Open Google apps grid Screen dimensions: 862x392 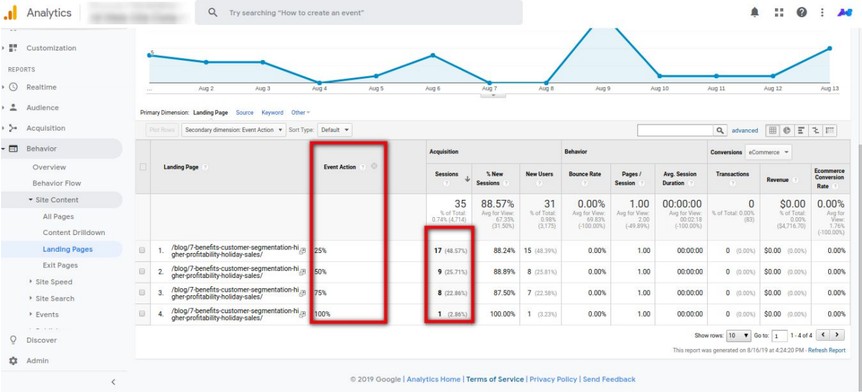(778, 12)
